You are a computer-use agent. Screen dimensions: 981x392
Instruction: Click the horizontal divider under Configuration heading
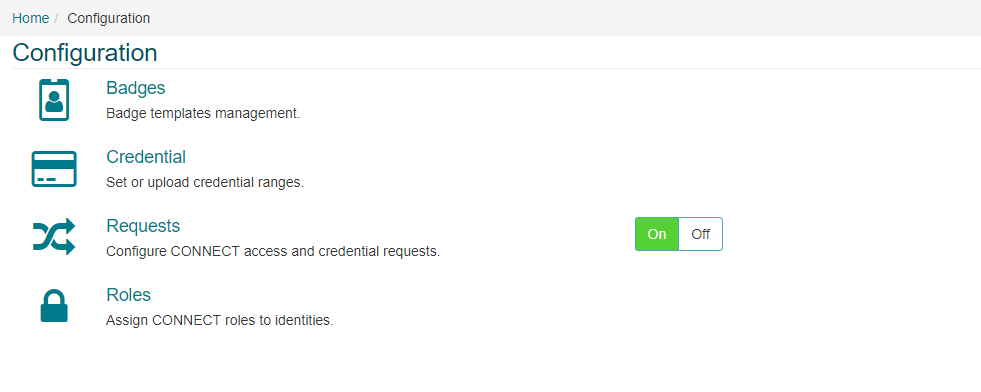(496, 68)
